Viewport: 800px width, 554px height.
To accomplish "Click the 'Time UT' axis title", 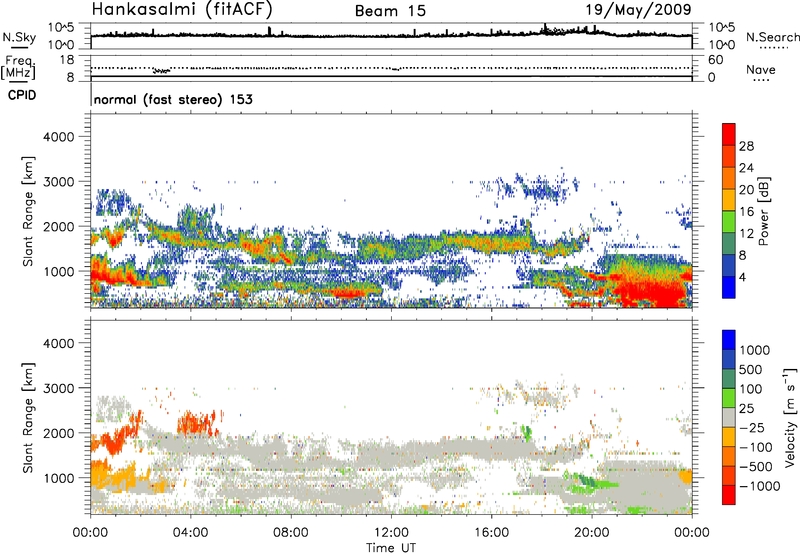I will click(x=391, y=548).
